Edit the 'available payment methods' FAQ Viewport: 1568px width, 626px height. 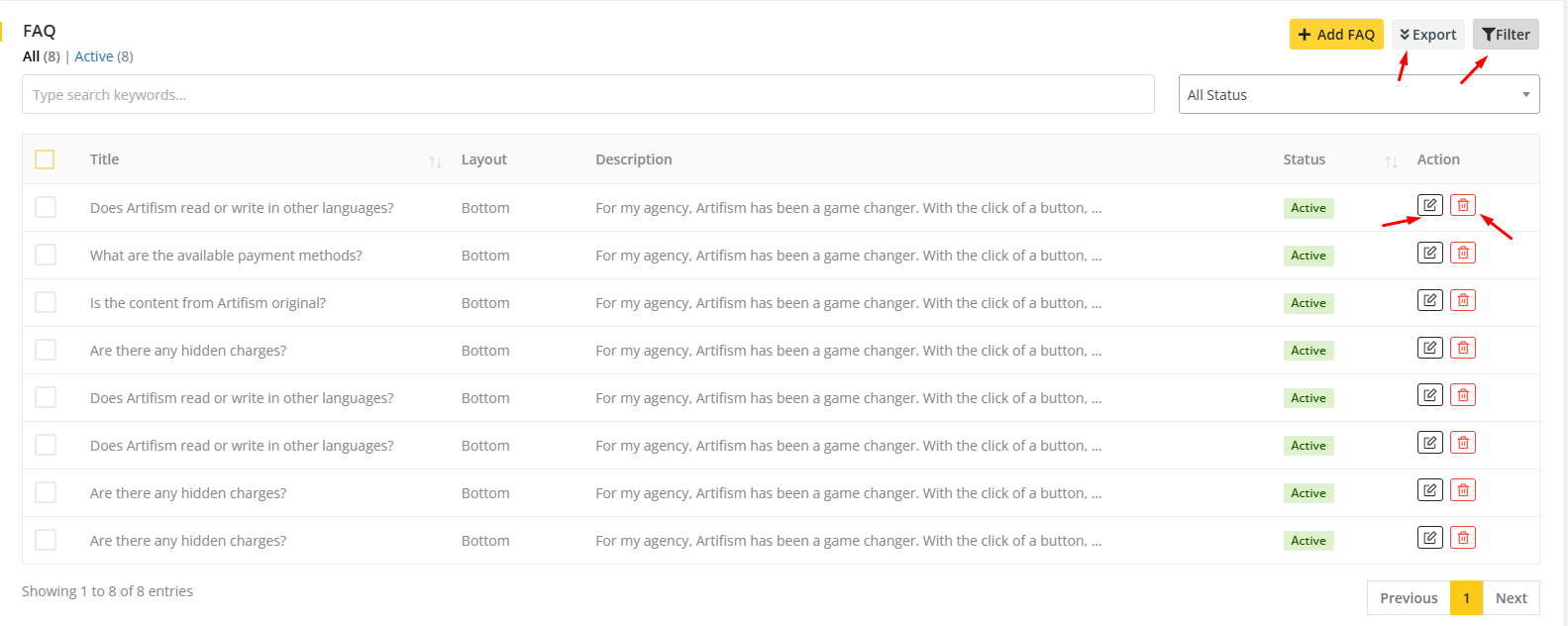click(x=1429, y=253)
